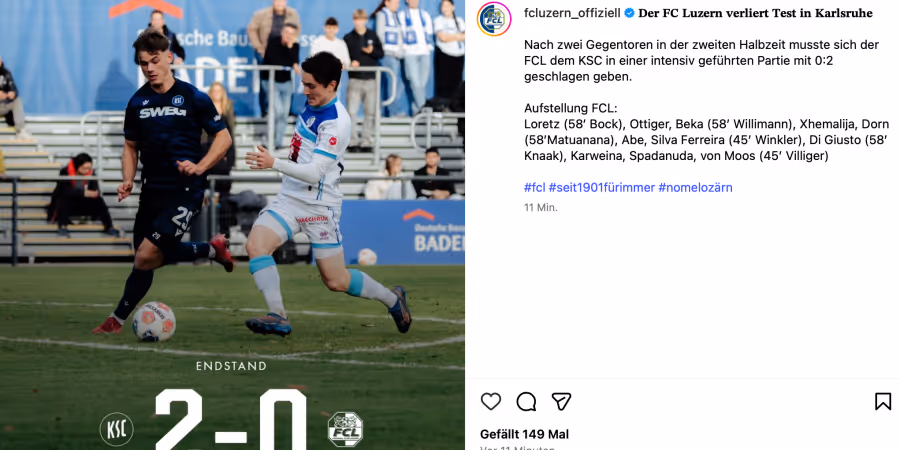This screenshot has height=450, width=900.
Task: Open the #nomelozärn hashtag
Action: (695, 188)
